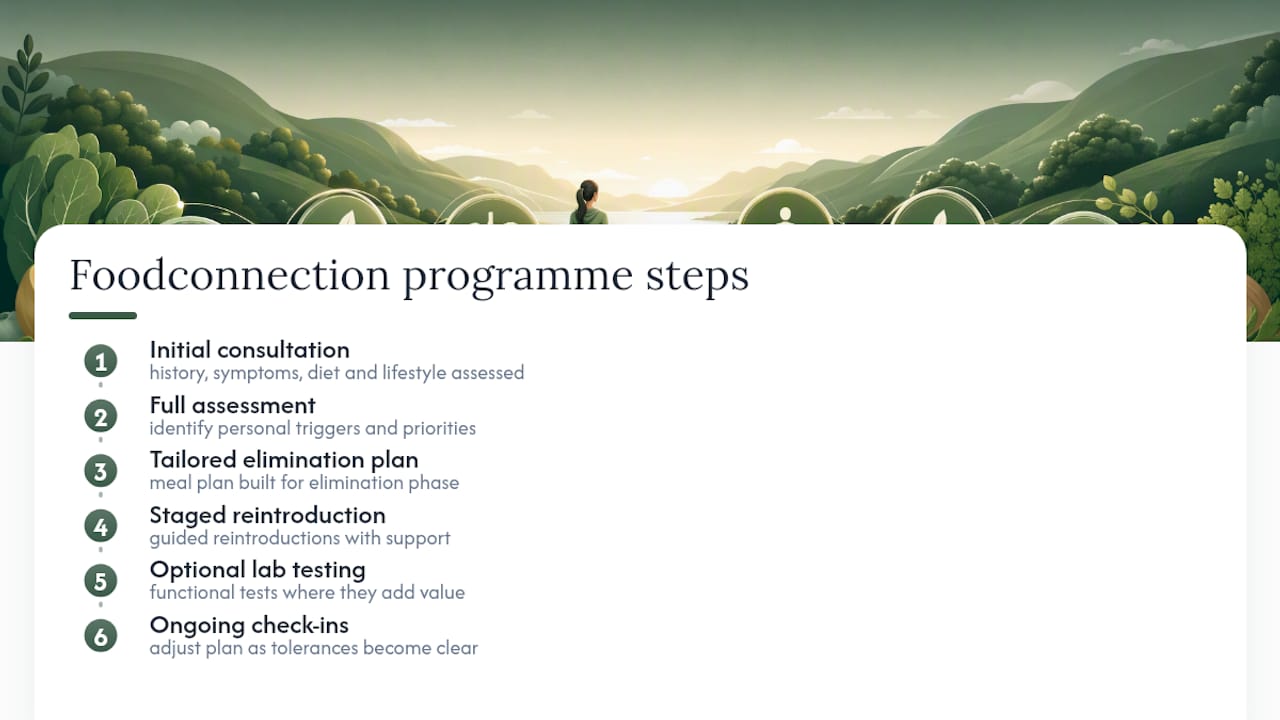Click the number 5 step icon

(x=100, y=581)
